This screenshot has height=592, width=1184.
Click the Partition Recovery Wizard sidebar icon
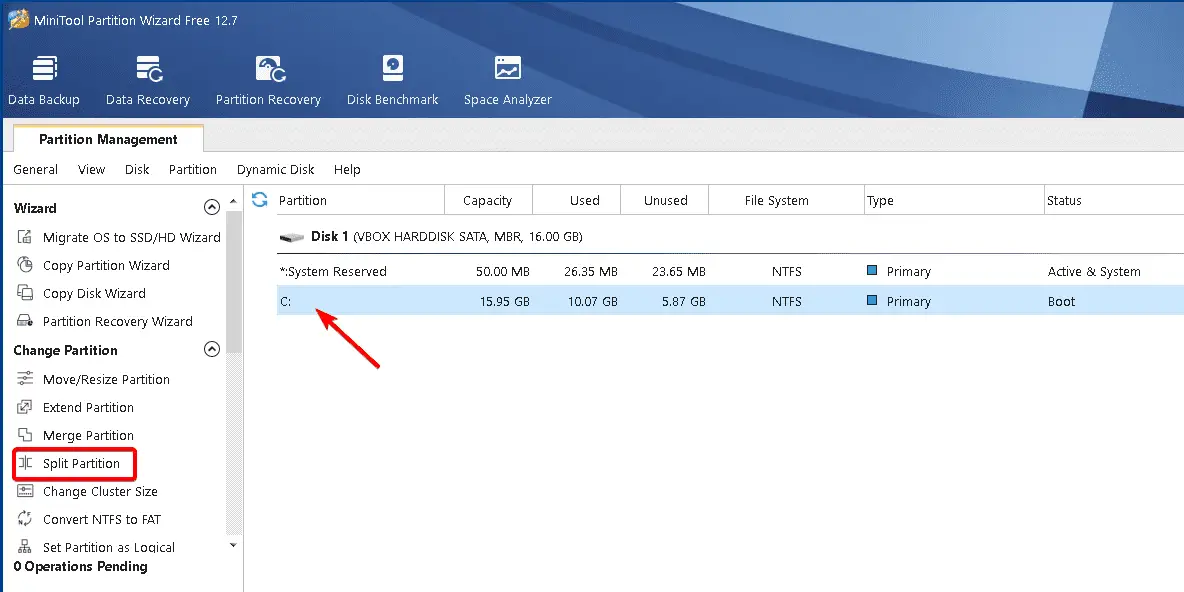[25, 321]
